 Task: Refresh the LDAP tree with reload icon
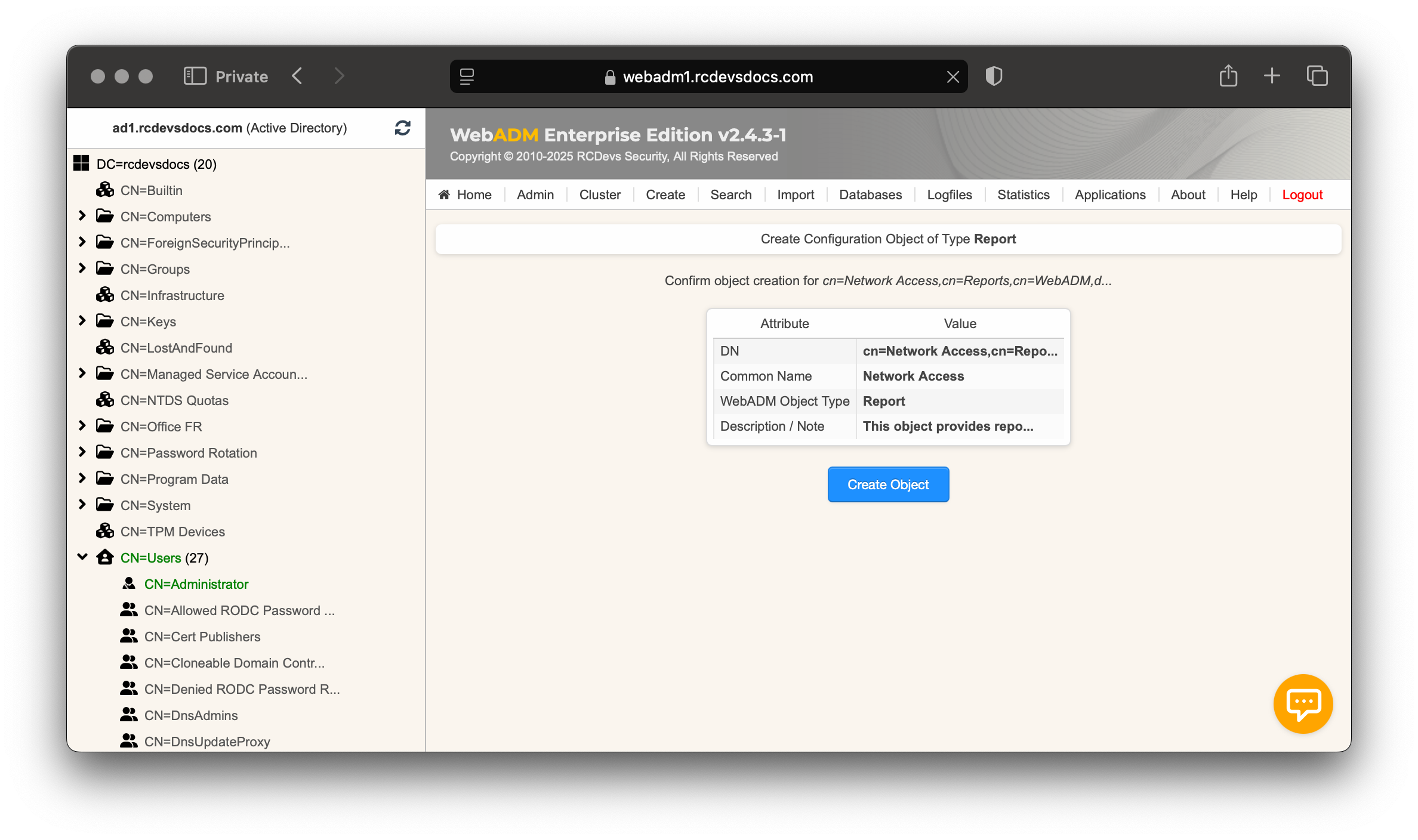[x=403, y=128]
